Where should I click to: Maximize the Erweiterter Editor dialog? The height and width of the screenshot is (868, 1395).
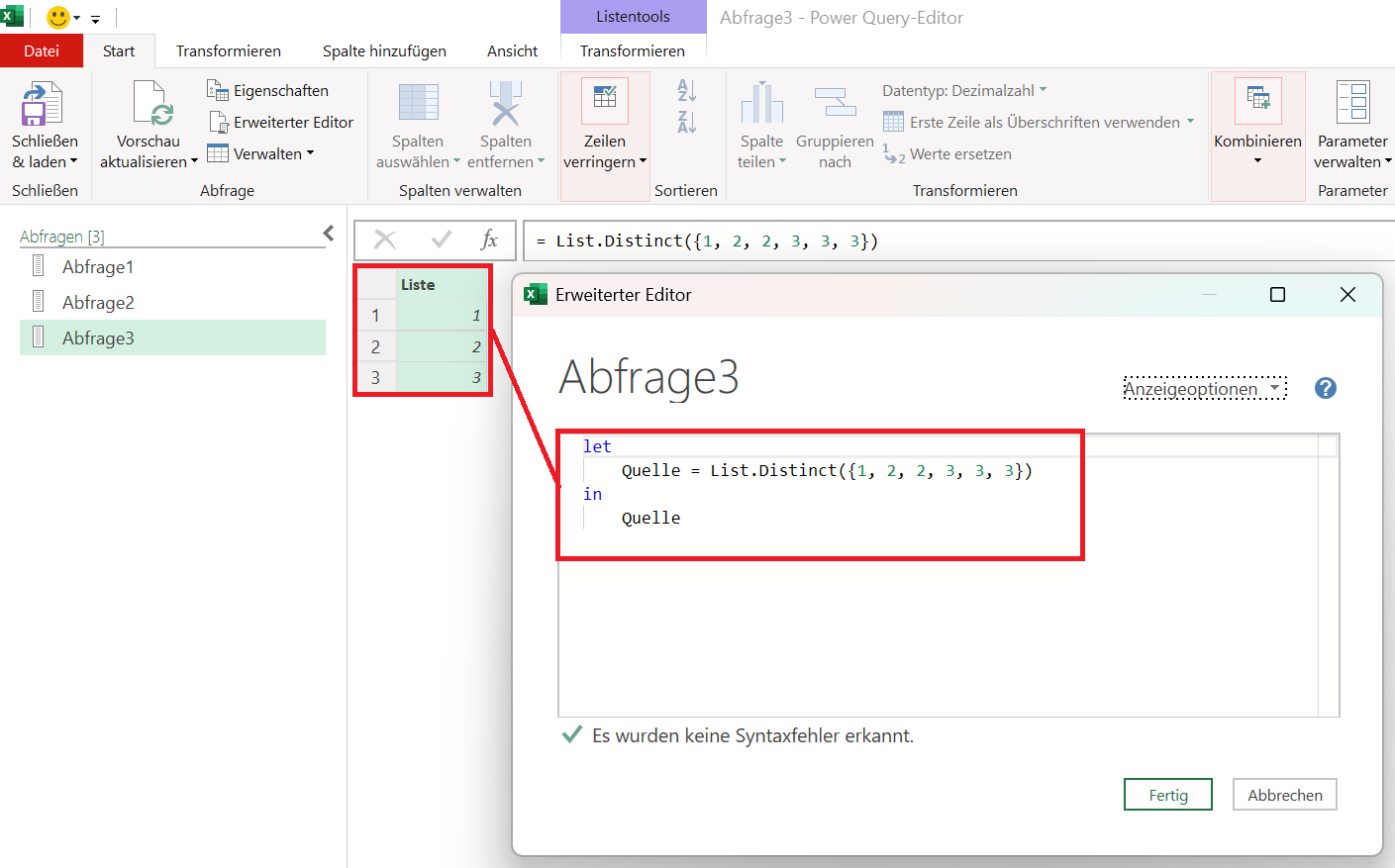point(1277,295)
